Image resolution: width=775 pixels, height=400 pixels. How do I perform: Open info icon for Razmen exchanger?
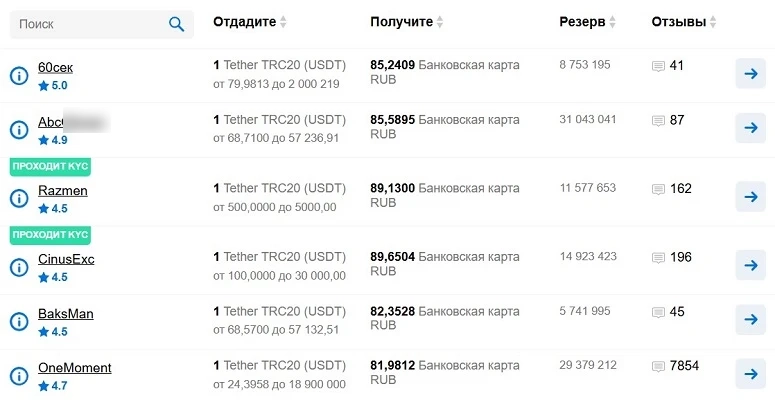(19, 198)
